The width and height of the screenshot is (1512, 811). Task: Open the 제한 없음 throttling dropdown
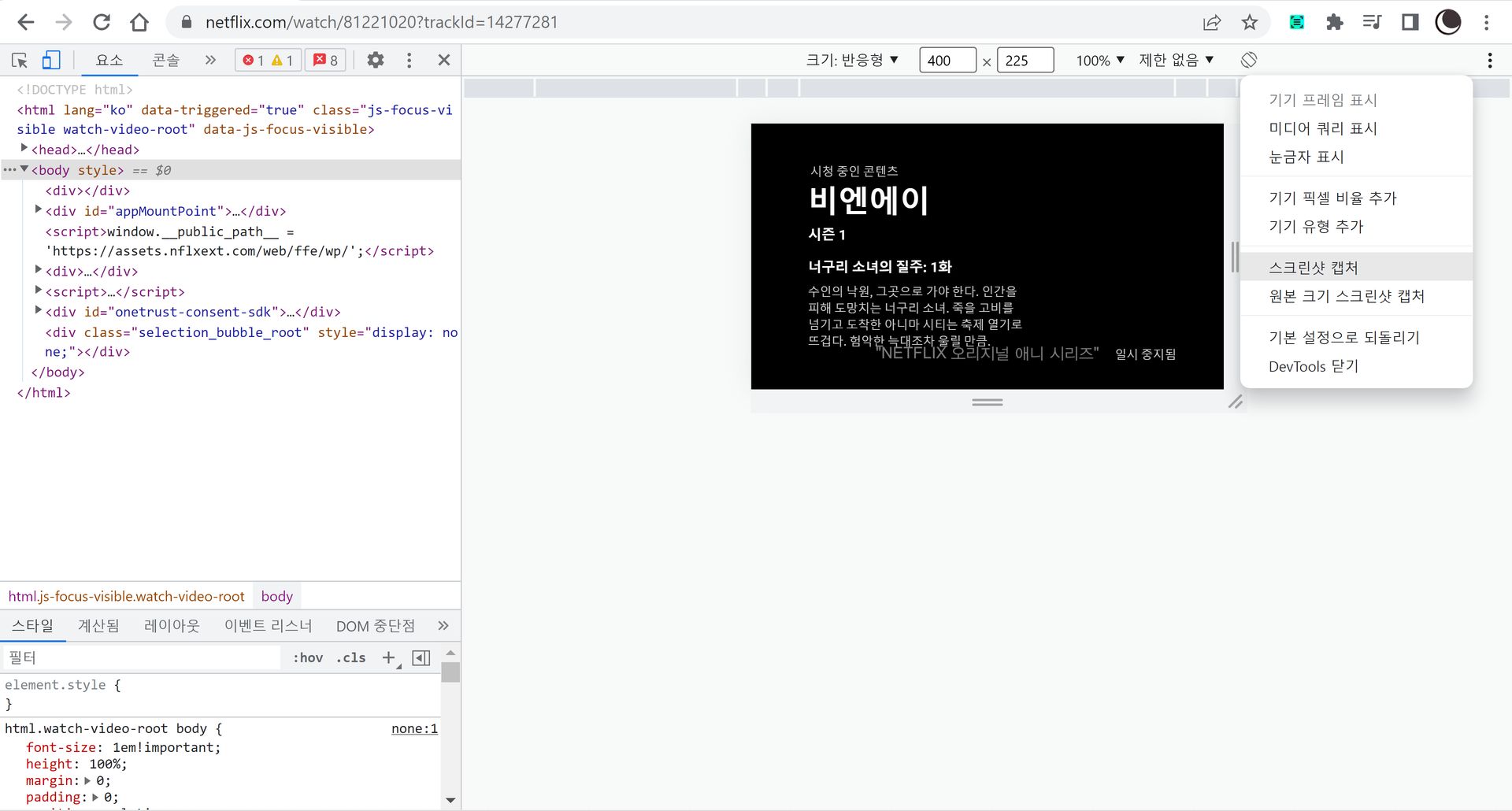[1177, 60]
